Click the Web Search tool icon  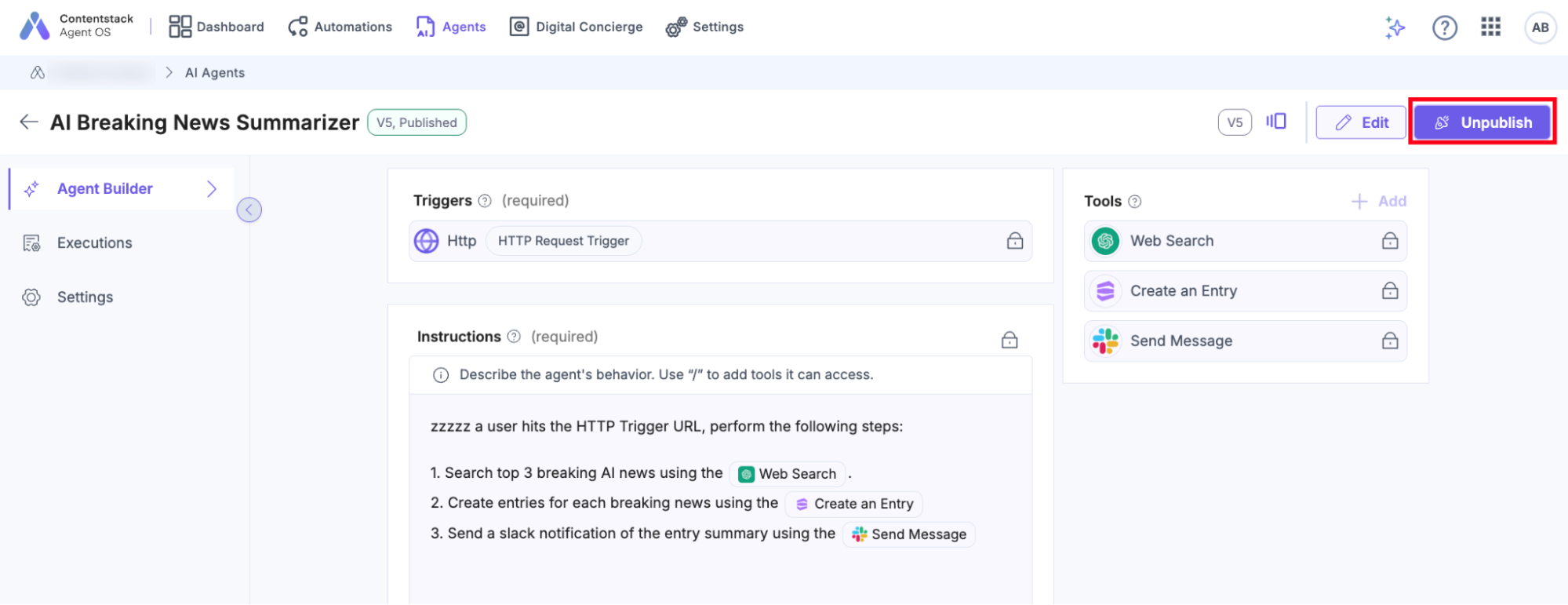point(1105,241)
